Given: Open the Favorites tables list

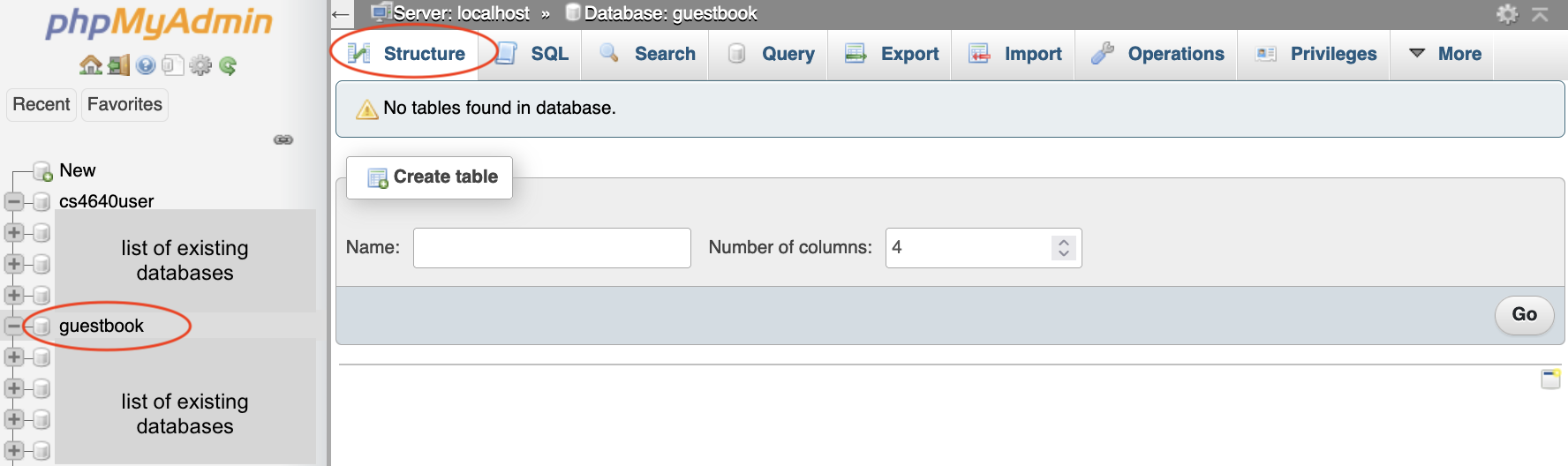Looking at the screenshot, I should [124, 104].
